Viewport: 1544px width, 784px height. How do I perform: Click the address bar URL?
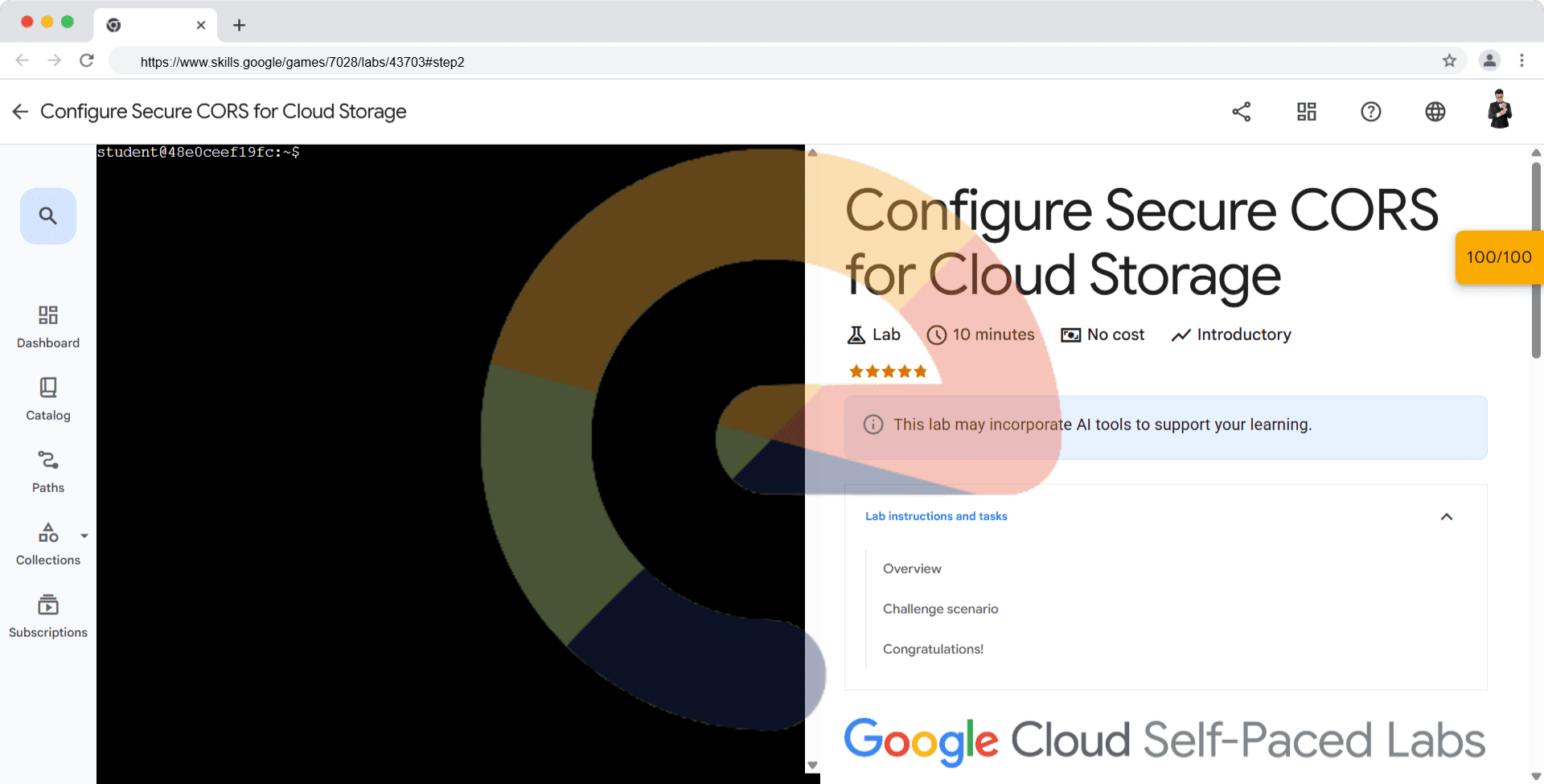(302, 62)
